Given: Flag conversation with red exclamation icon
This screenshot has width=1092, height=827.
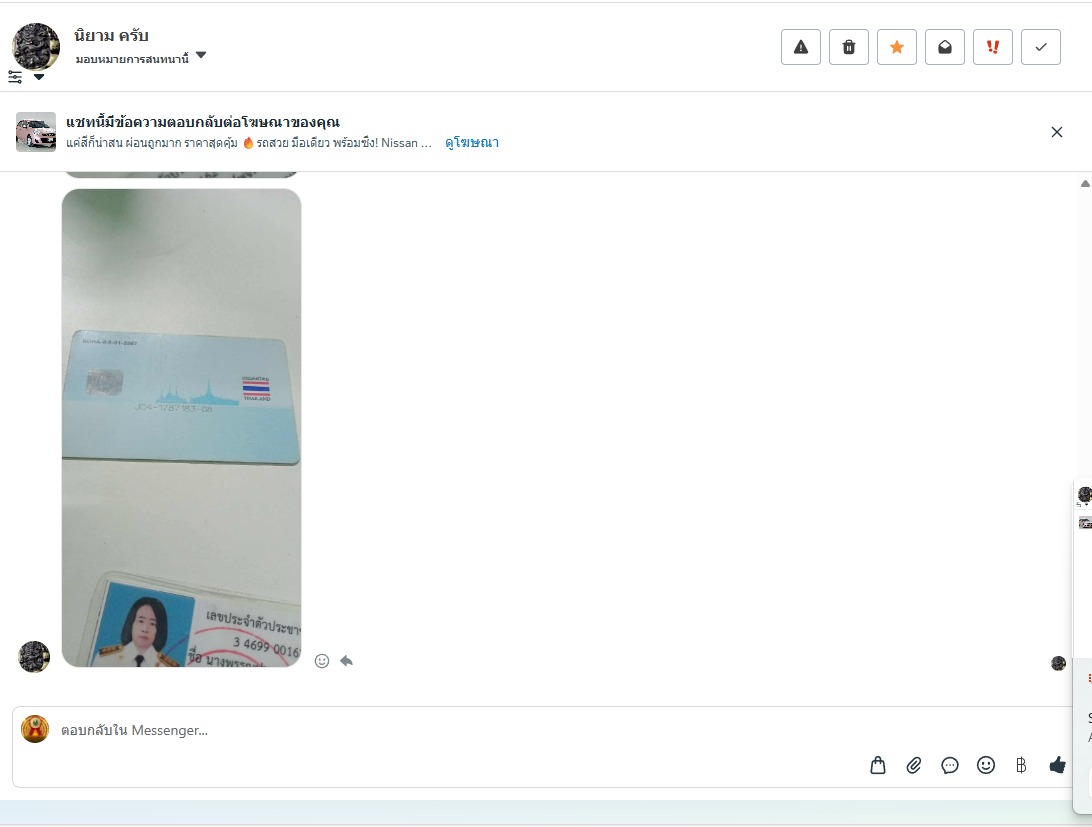Looking at the screenshot, I should point(993,47).
